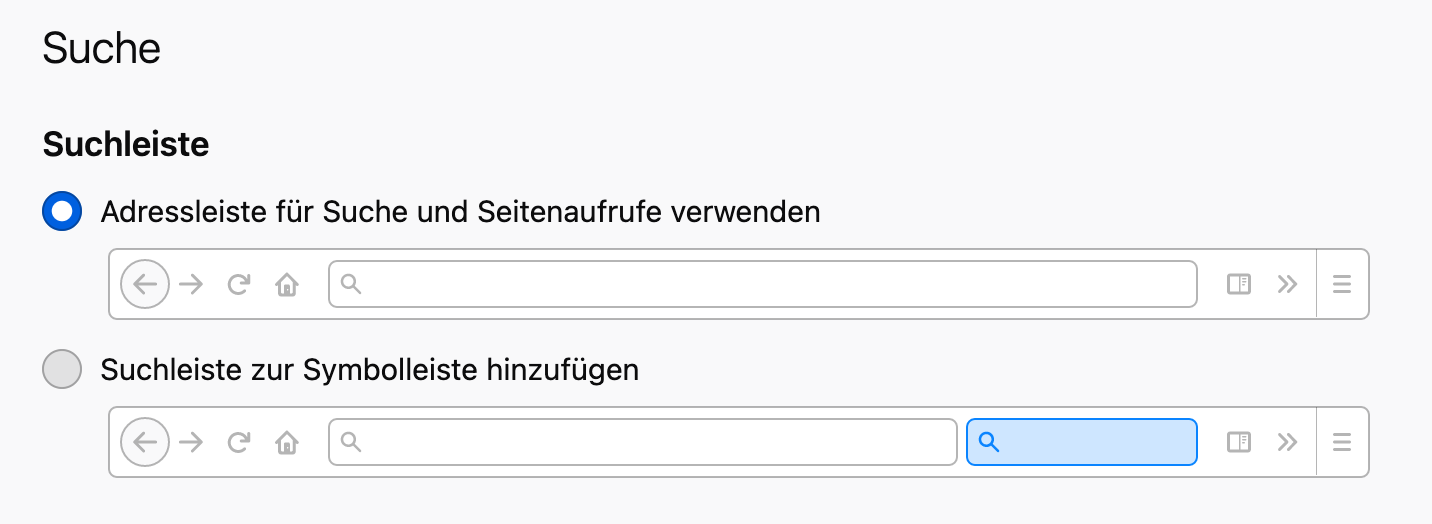
Task: Click hamburger menu in lower toolbar preview
Action: pyautogui.click(x=1342, y=442)
